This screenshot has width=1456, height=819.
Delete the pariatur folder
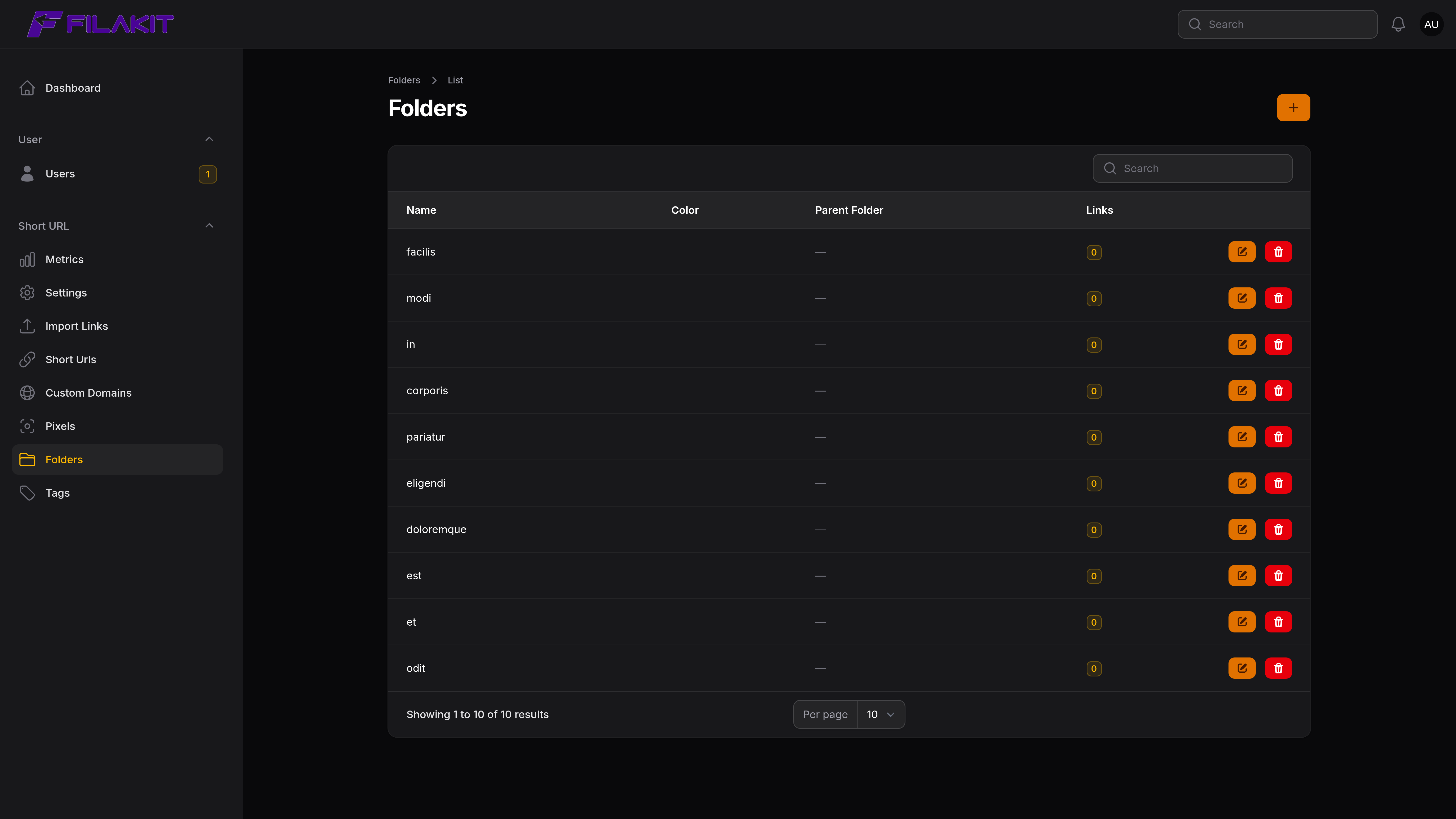1278,437
